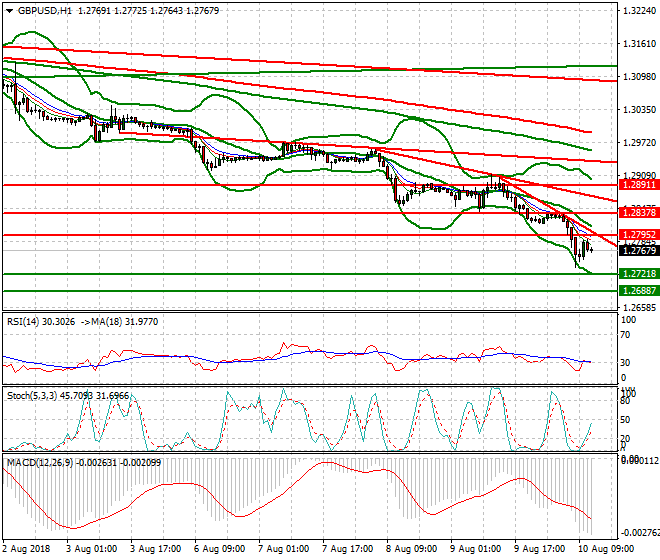
Task: Click the black 1.27679 current price tag
Action: 636,251
